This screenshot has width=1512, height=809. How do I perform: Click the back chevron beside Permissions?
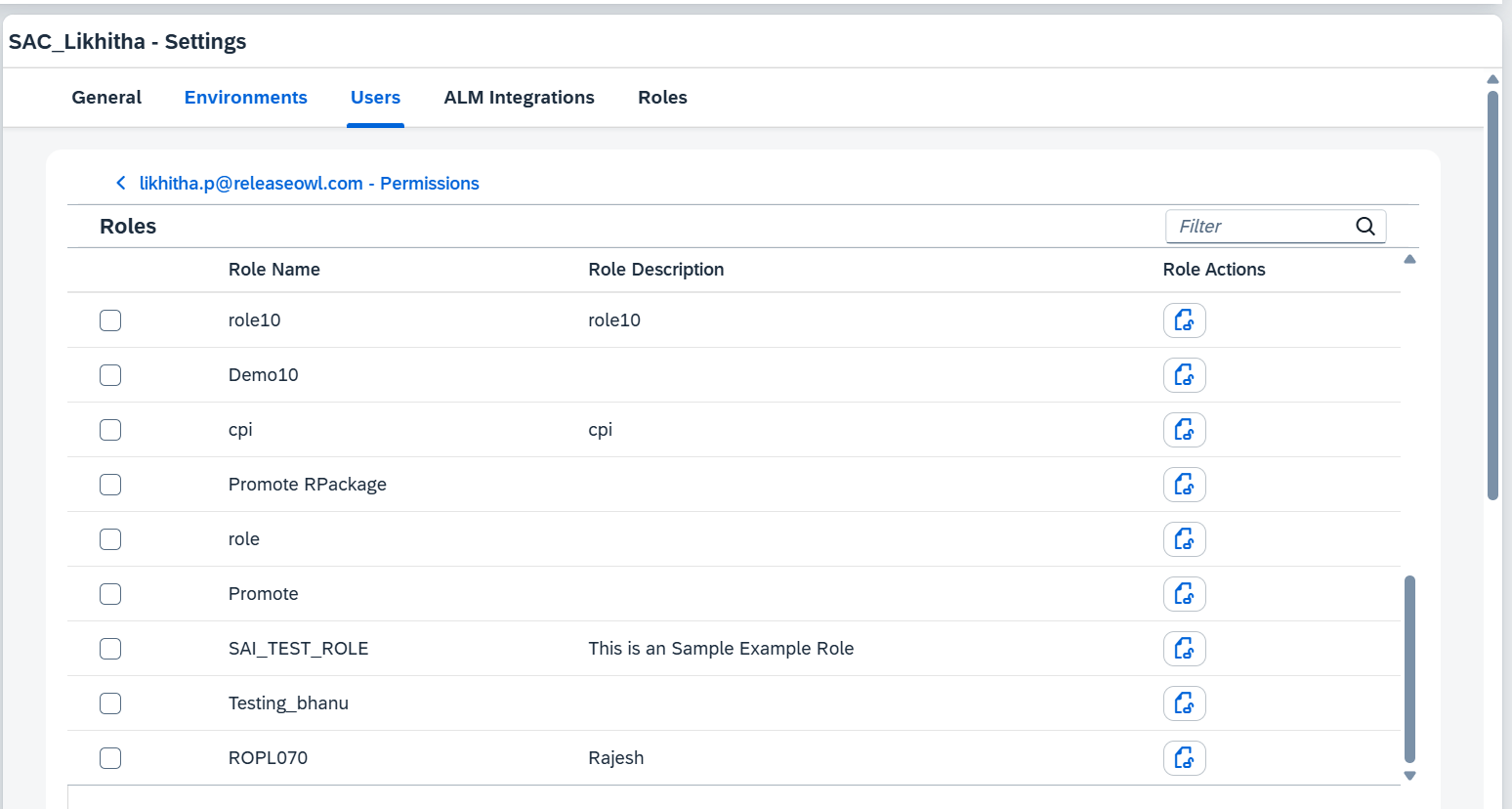[x=121, y=184]
